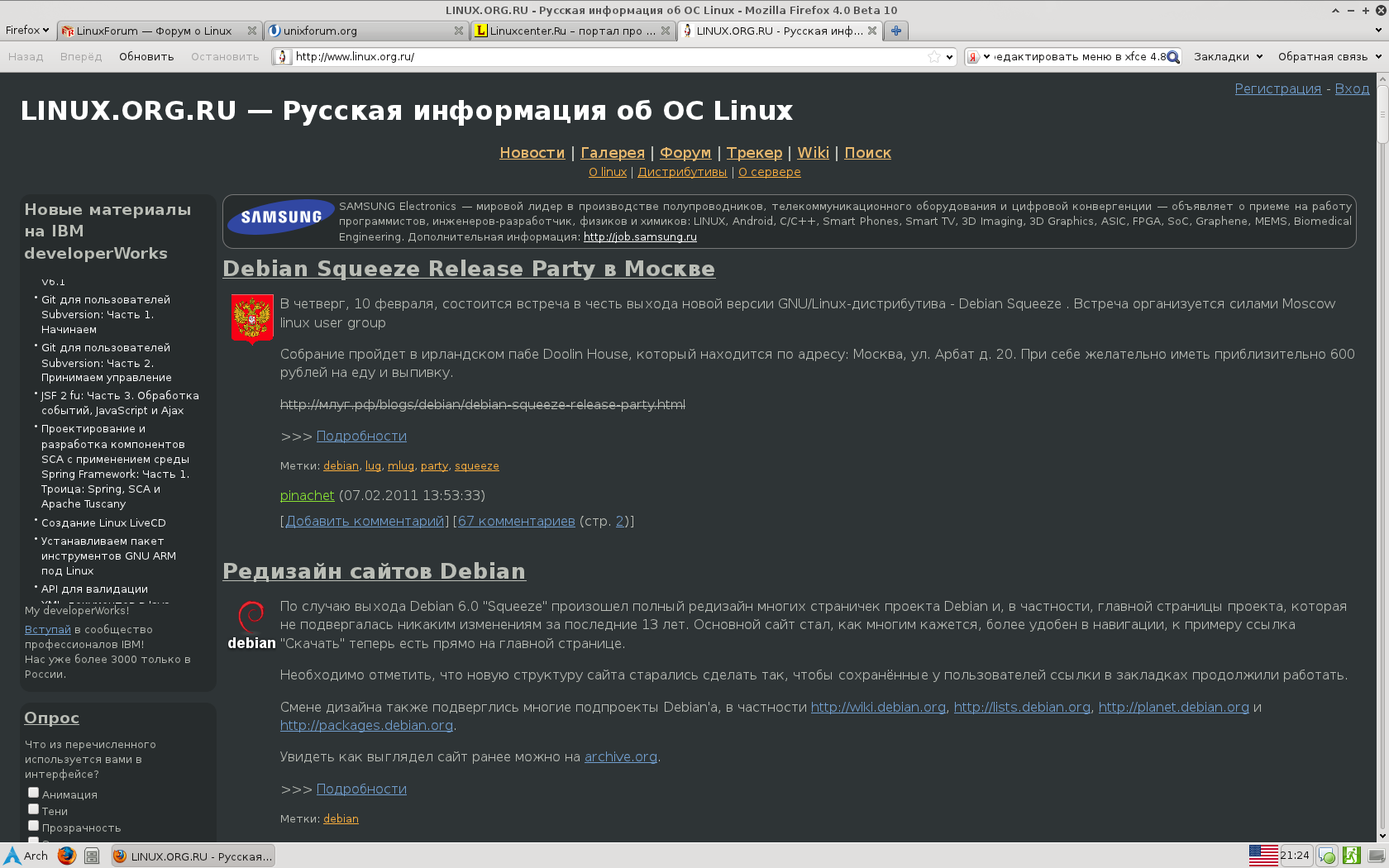Open the Wiki navigation link

(813, 153)
